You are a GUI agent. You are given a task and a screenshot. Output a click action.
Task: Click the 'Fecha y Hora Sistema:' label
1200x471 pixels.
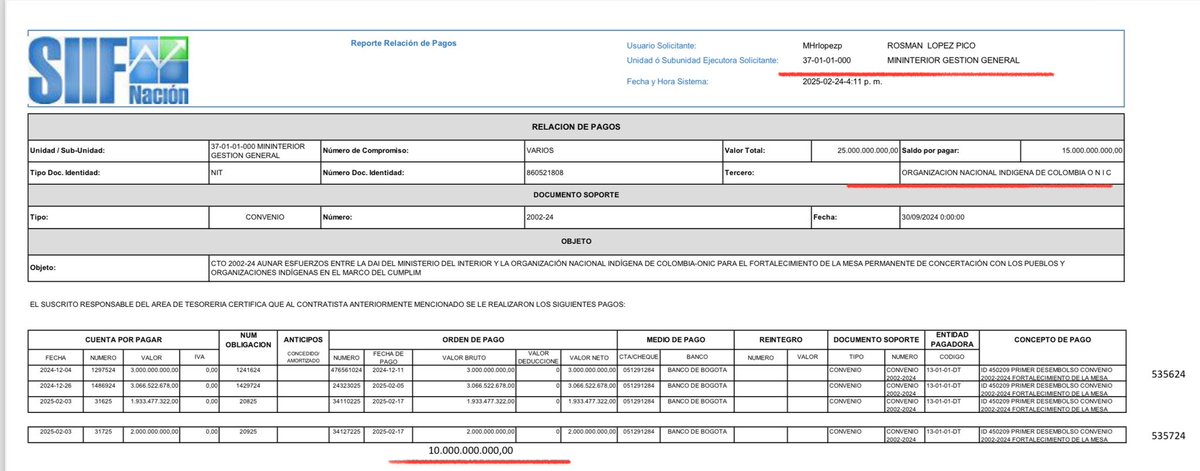tap(666, 81)
